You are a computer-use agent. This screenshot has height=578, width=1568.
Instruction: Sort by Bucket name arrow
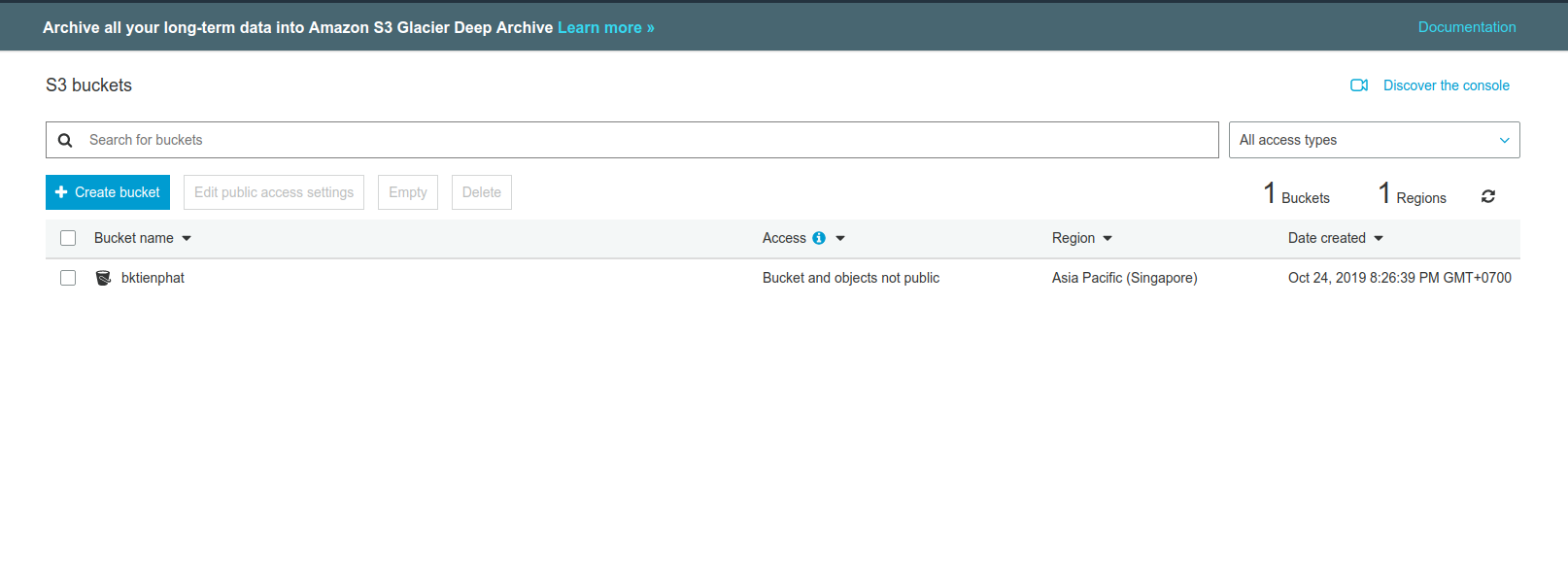pyautogui.click(x=187, y=238)
